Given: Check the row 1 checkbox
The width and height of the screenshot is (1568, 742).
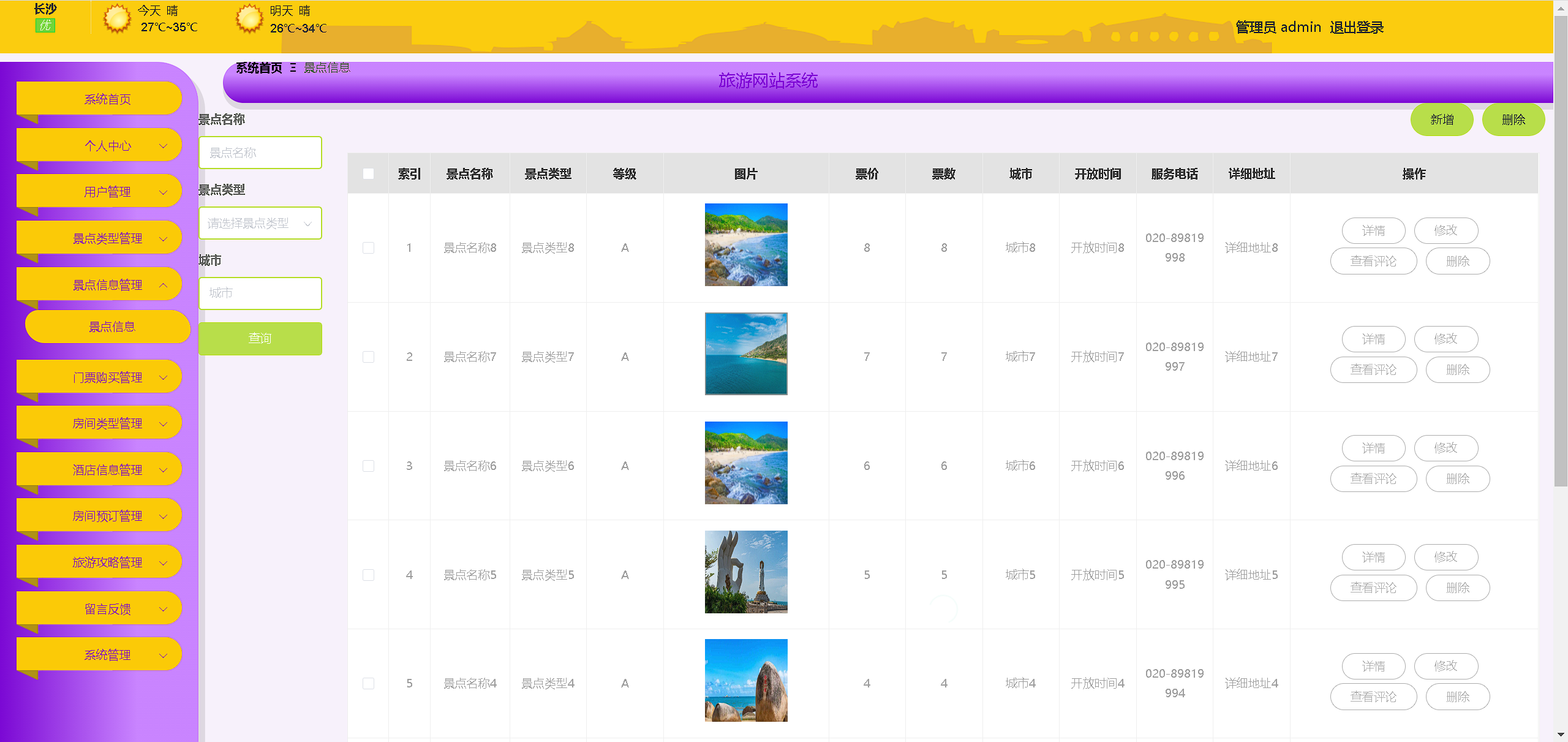Looking at the screenshot, I should (x=368, y=248).
